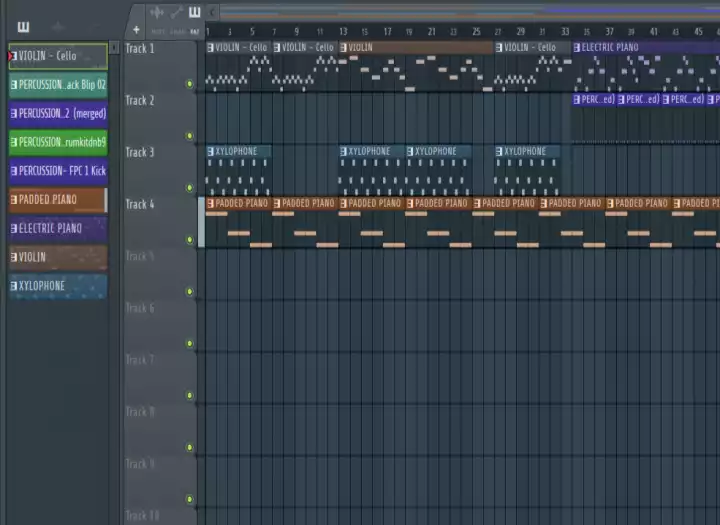Select the brown VIOLIN item in the picker

(58, 257)
